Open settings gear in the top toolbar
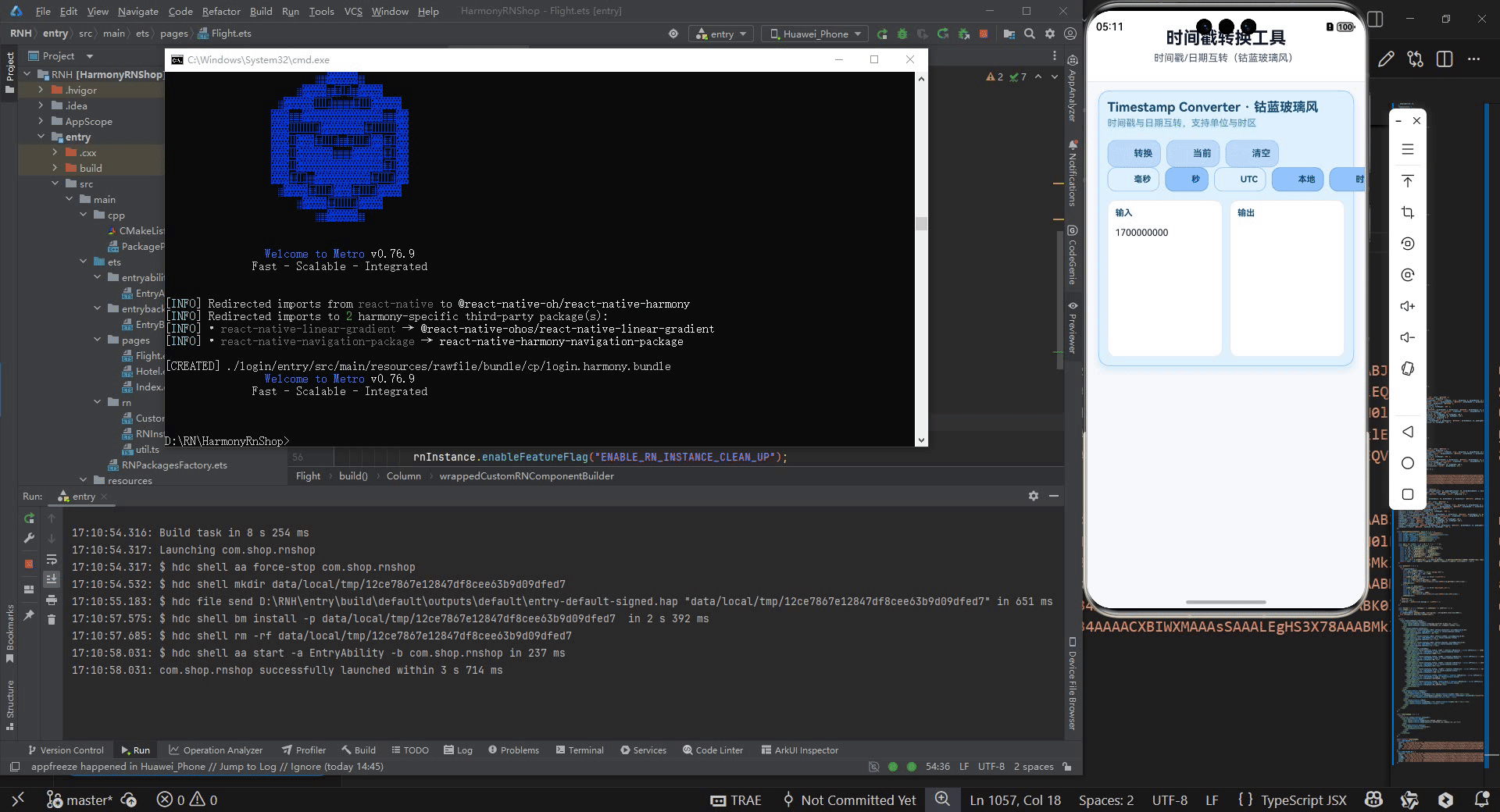Viewport: 1500px width, 812px height. click(x=1050, y=34)
